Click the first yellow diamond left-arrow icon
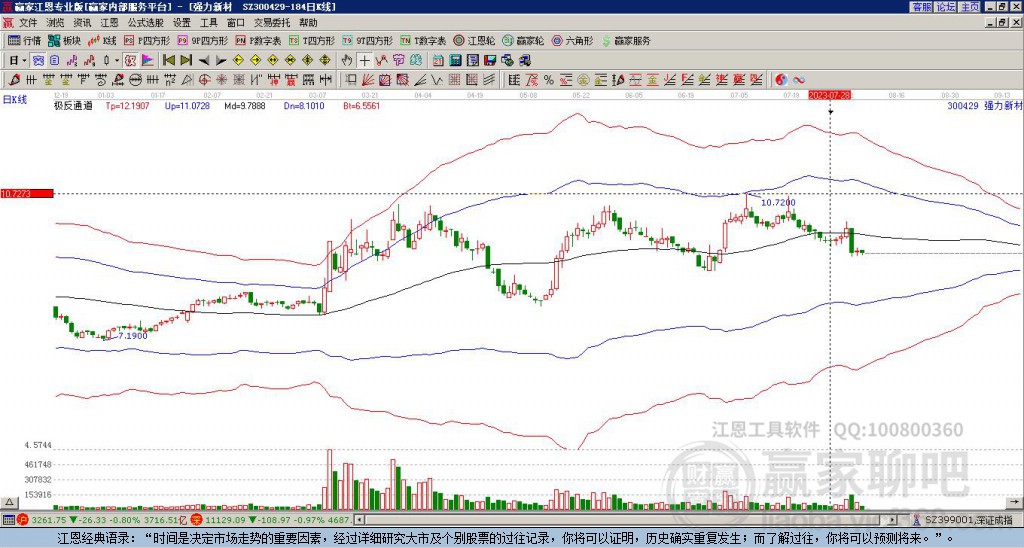Viewport: 1024px width, 548px height. [238, 61]
